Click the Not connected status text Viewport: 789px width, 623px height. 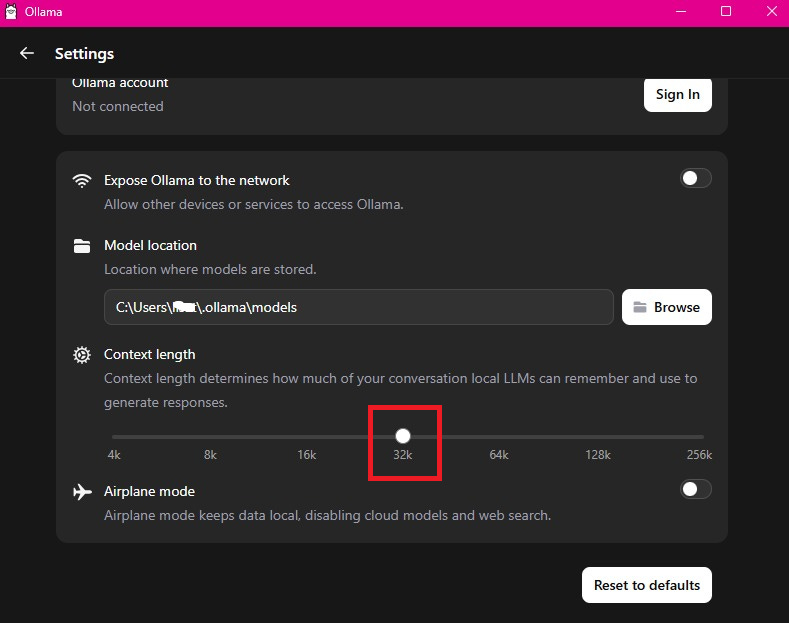[118, 106]
